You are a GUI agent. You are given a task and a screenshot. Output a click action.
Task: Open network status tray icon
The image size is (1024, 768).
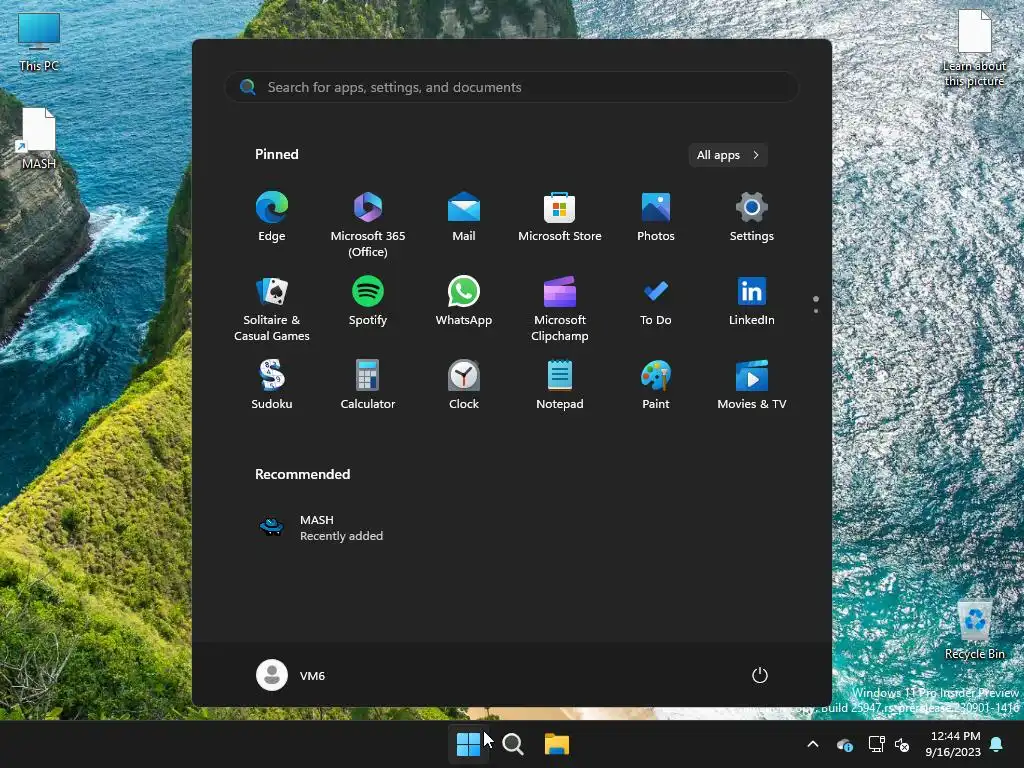pos(876,744)
